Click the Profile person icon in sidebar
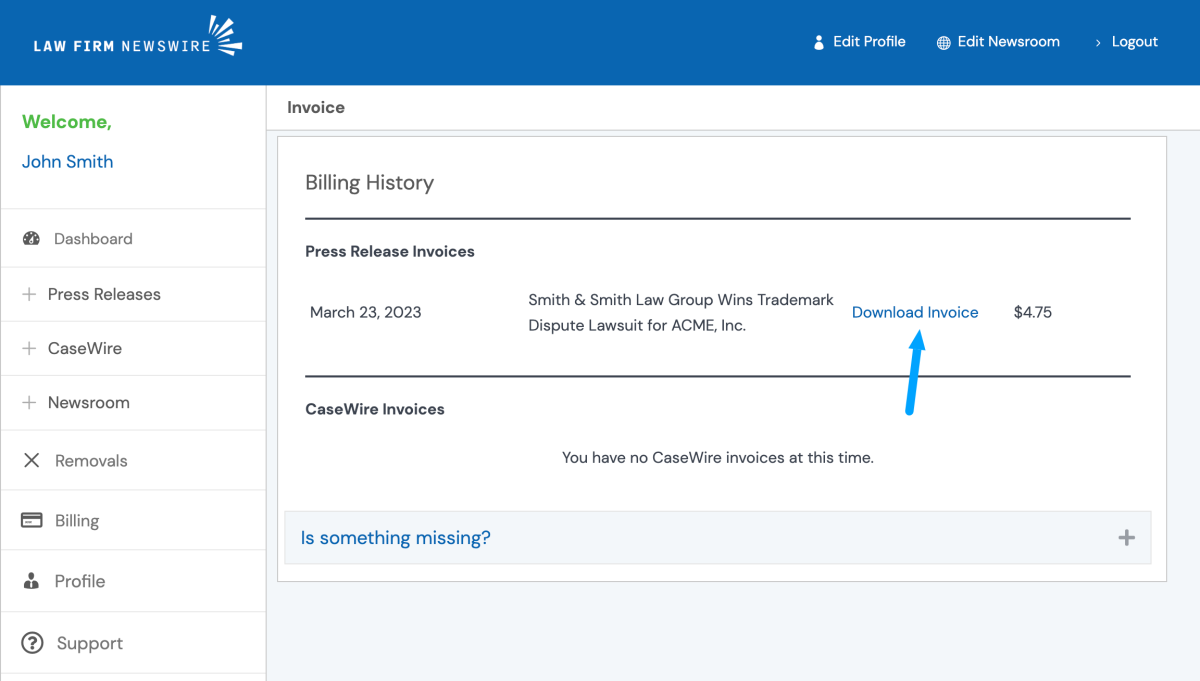 click(x=31, y=581)
